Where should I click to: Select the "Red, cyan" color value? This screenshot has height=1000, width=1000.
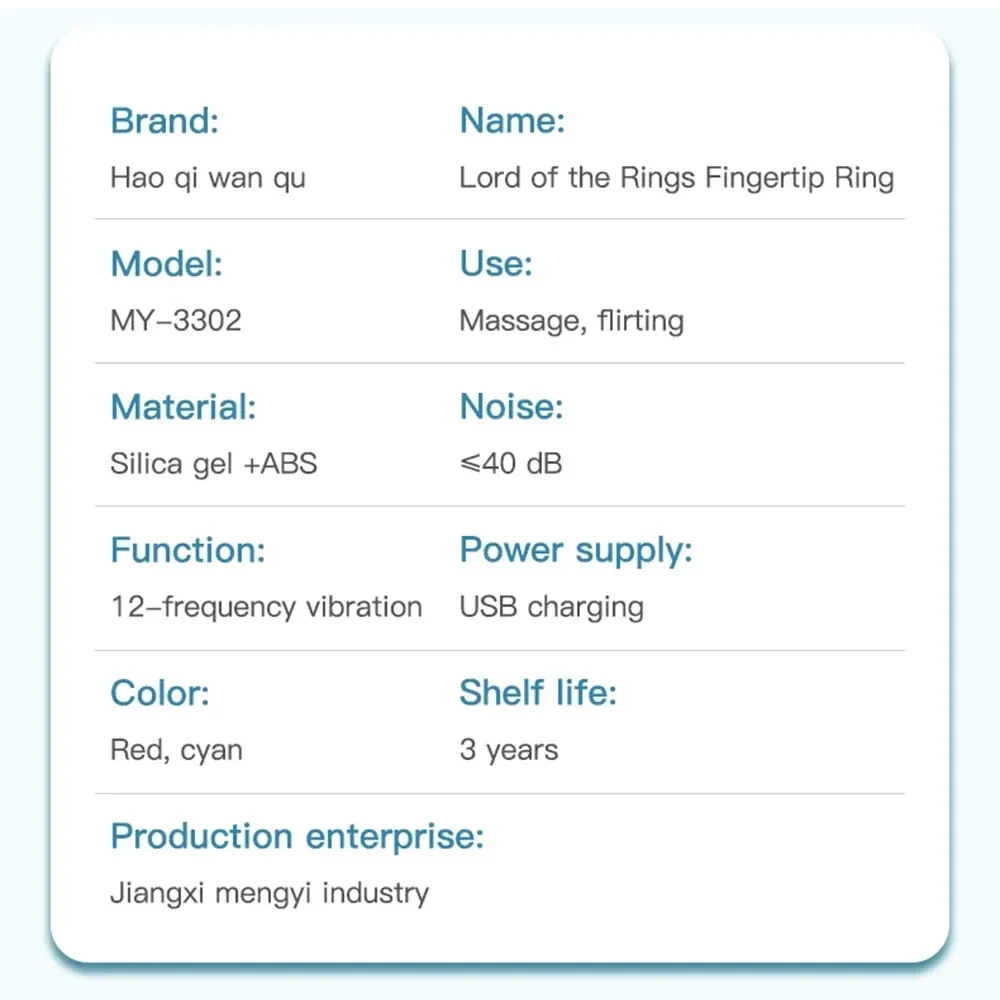176,750
